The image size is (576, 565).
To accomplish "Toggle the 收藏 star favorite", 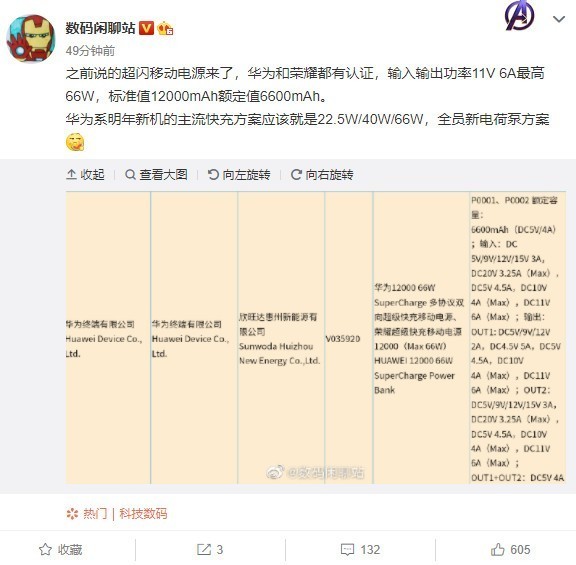I will [x=61, y=550].
